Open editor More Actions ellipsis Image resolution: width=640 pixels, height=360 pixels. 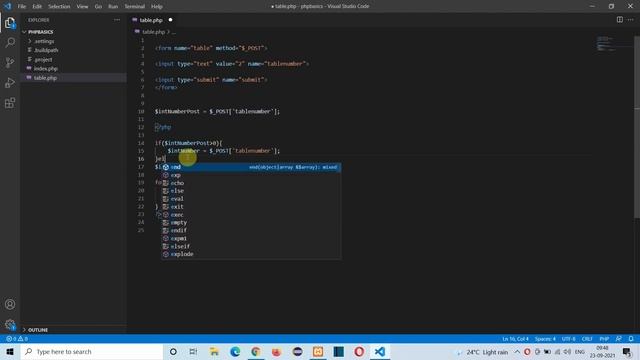[631, 20]
